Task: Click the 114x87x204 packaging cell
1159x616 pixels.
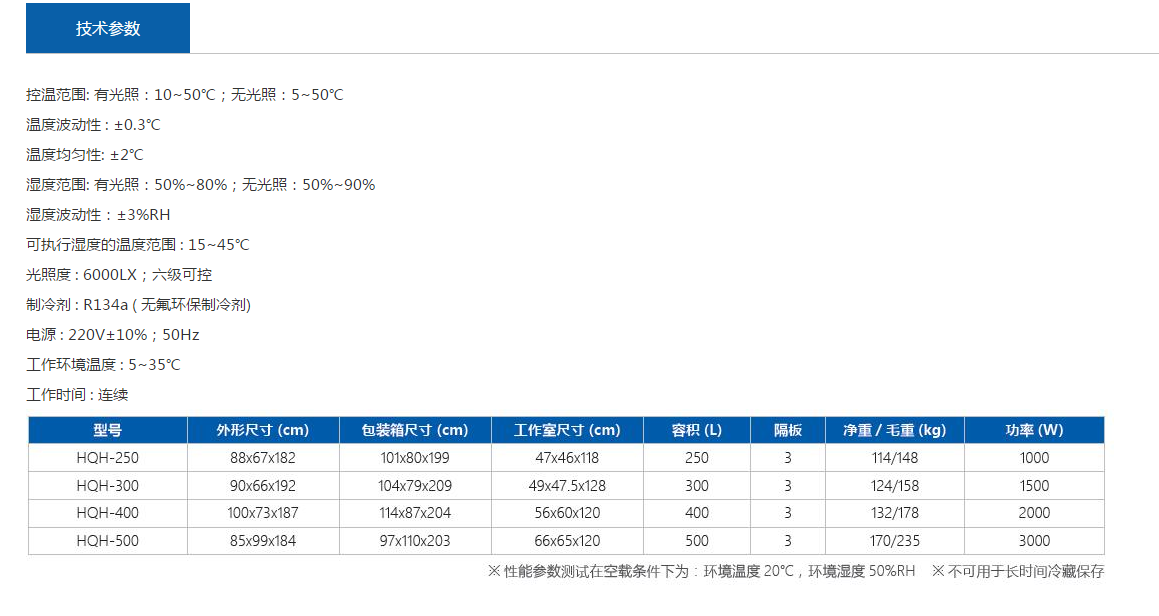Action: [x=415, y=513]
